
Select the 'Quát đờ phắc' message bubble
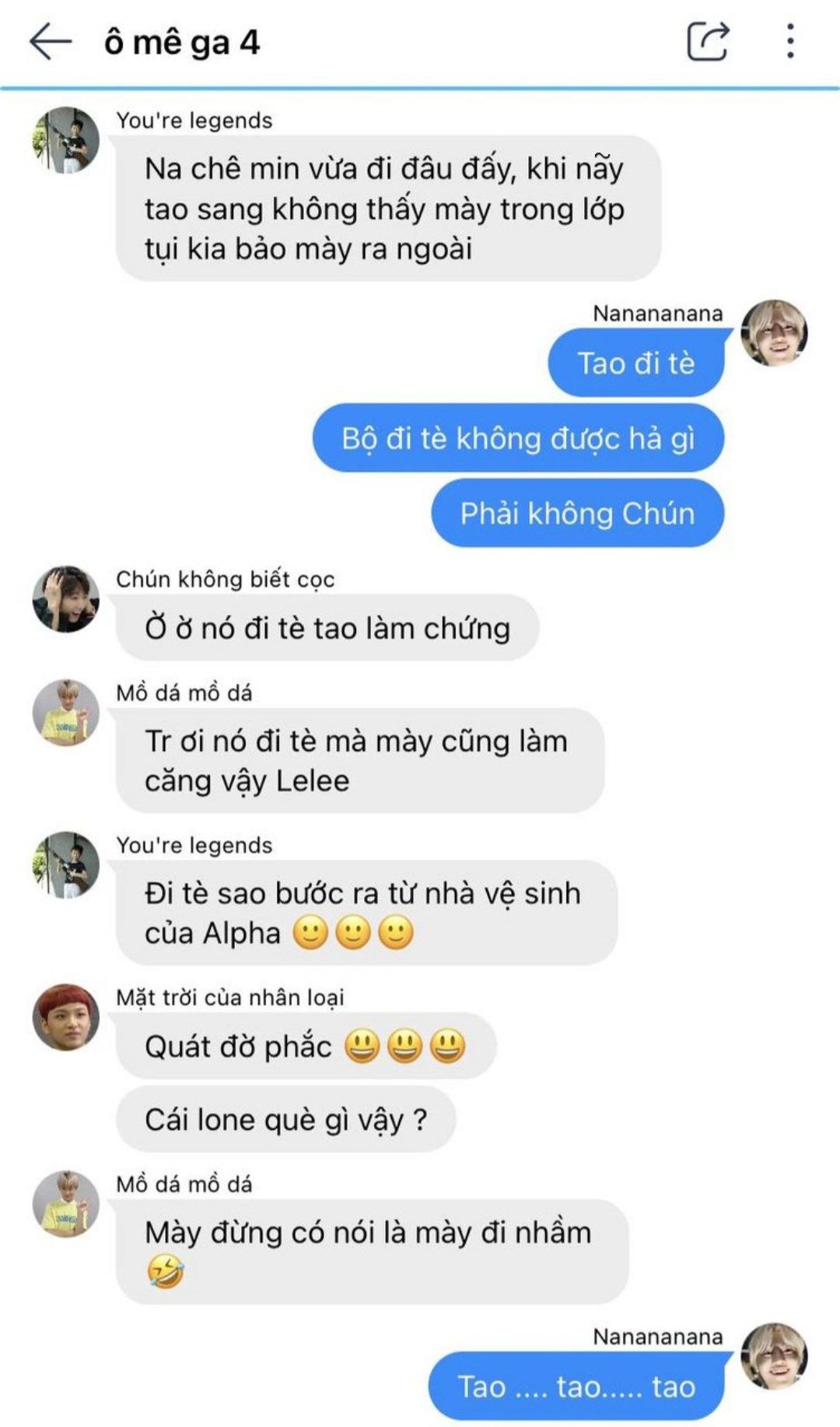coord(306,1046)
